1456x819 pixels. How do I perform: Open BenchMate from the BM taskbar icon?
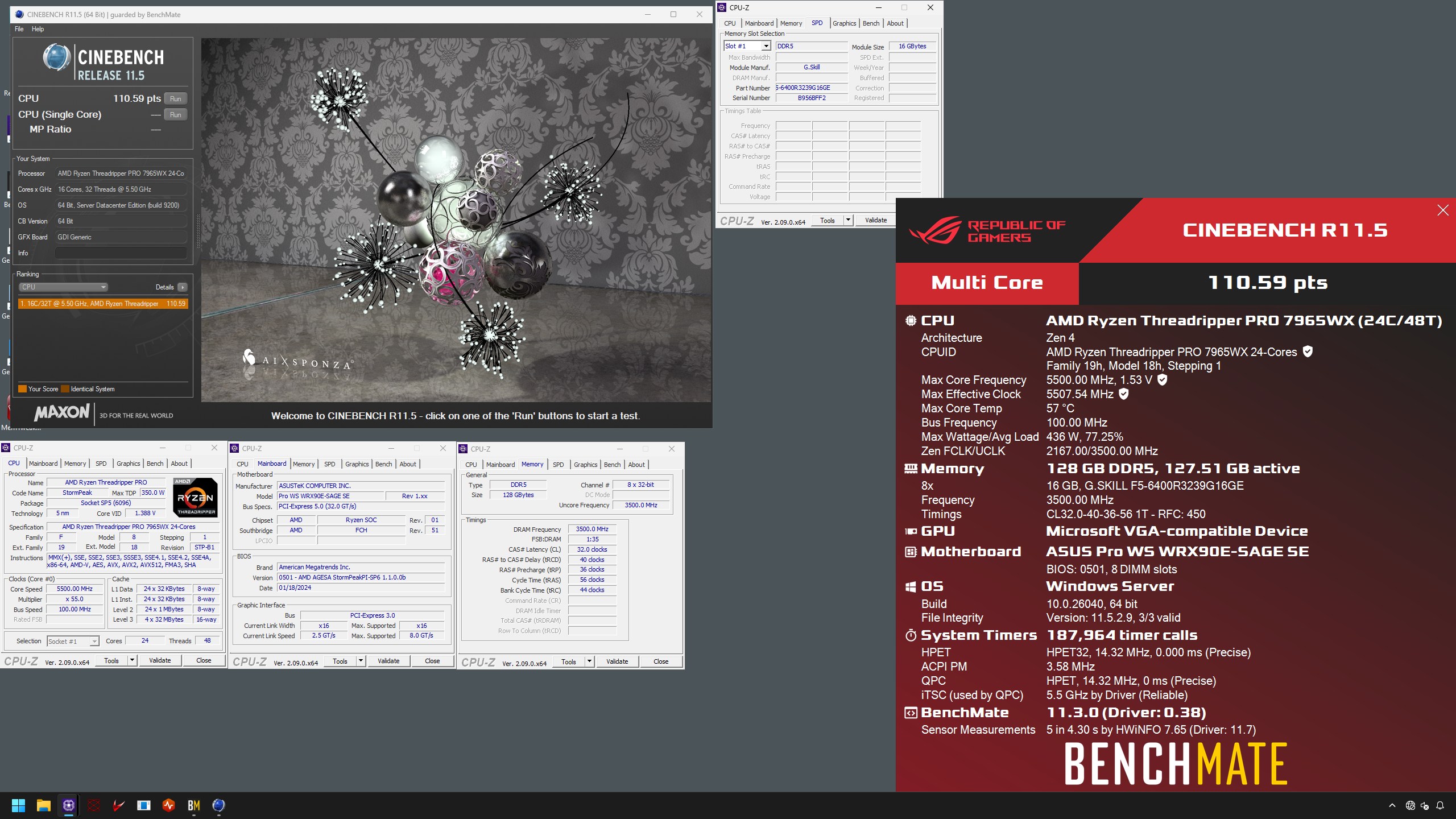[194, 805]
